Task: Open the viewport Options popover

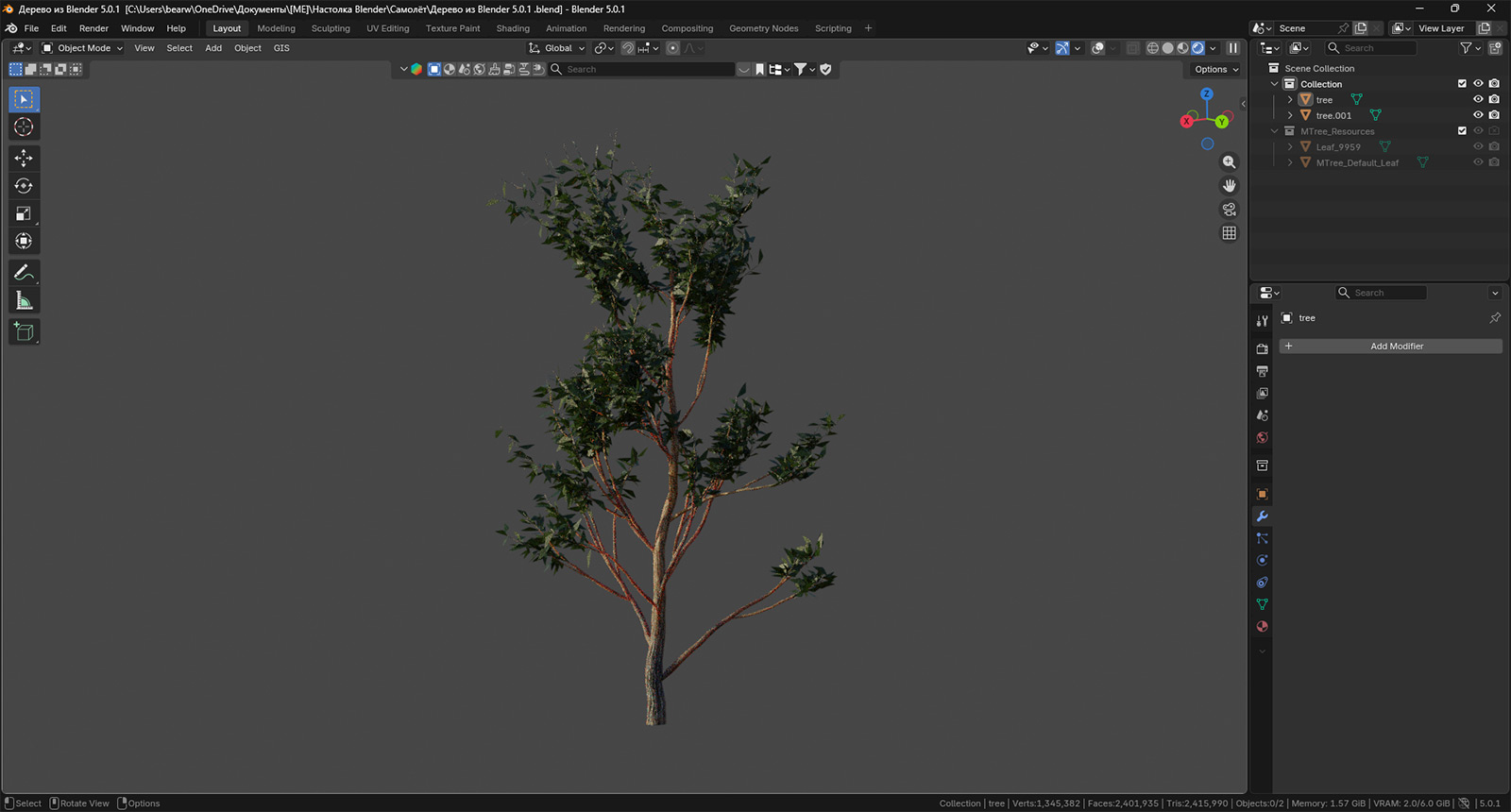Action: (x=1216, y=69)
